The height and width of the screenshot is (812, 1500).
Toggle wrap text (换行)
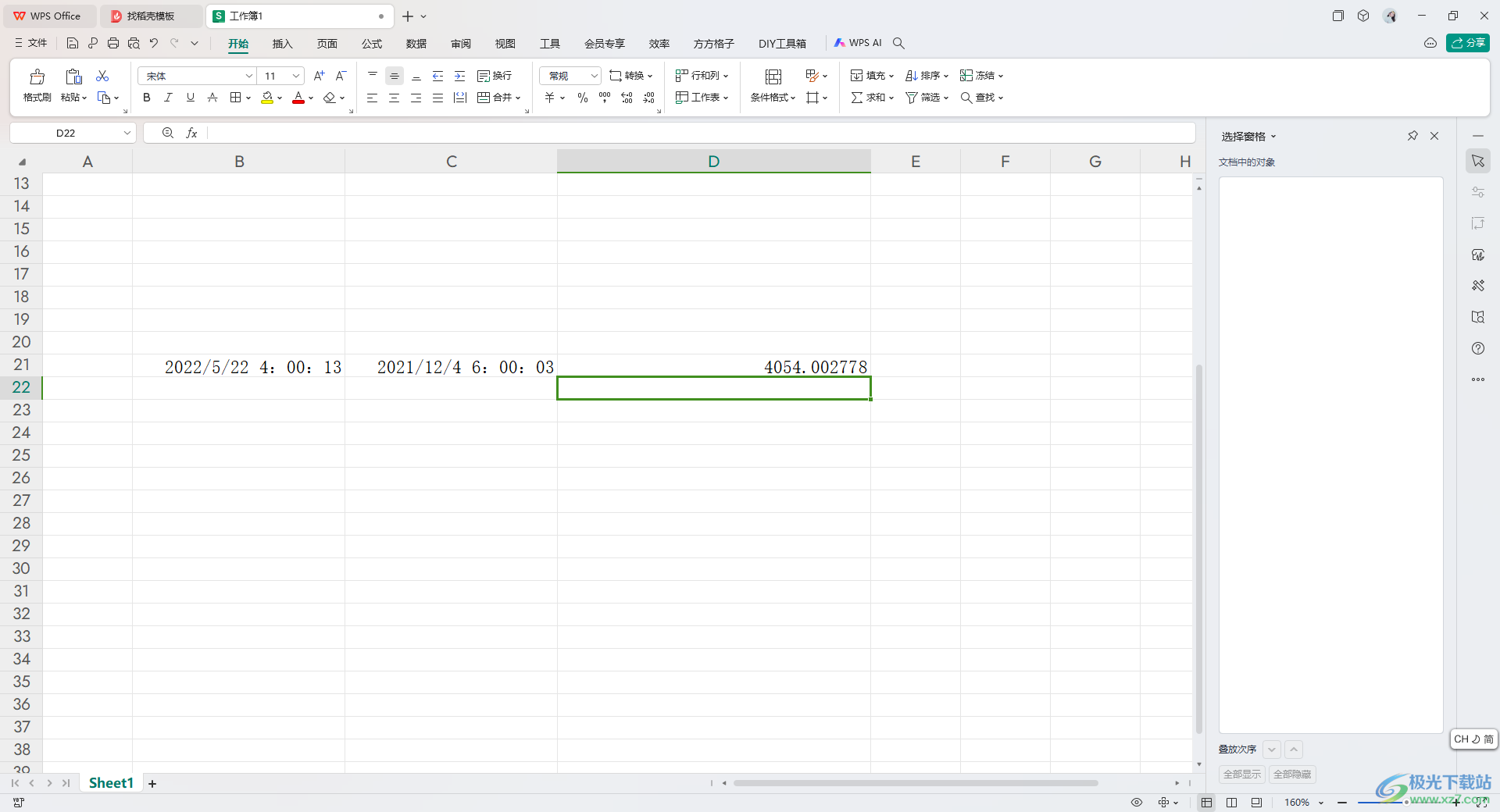(x=495, y=76)
